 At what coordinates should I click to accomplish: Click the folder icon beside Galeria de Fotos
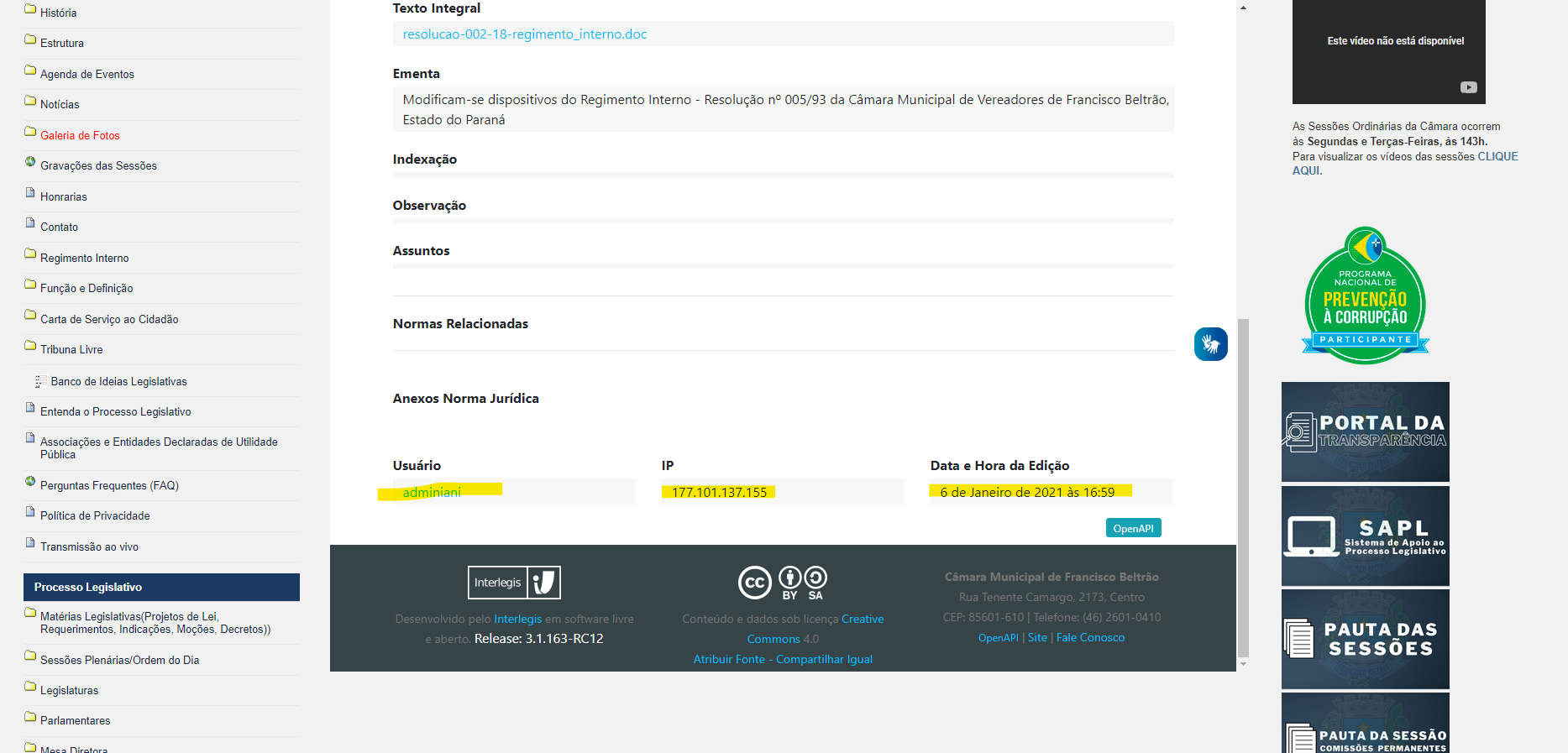30,133
